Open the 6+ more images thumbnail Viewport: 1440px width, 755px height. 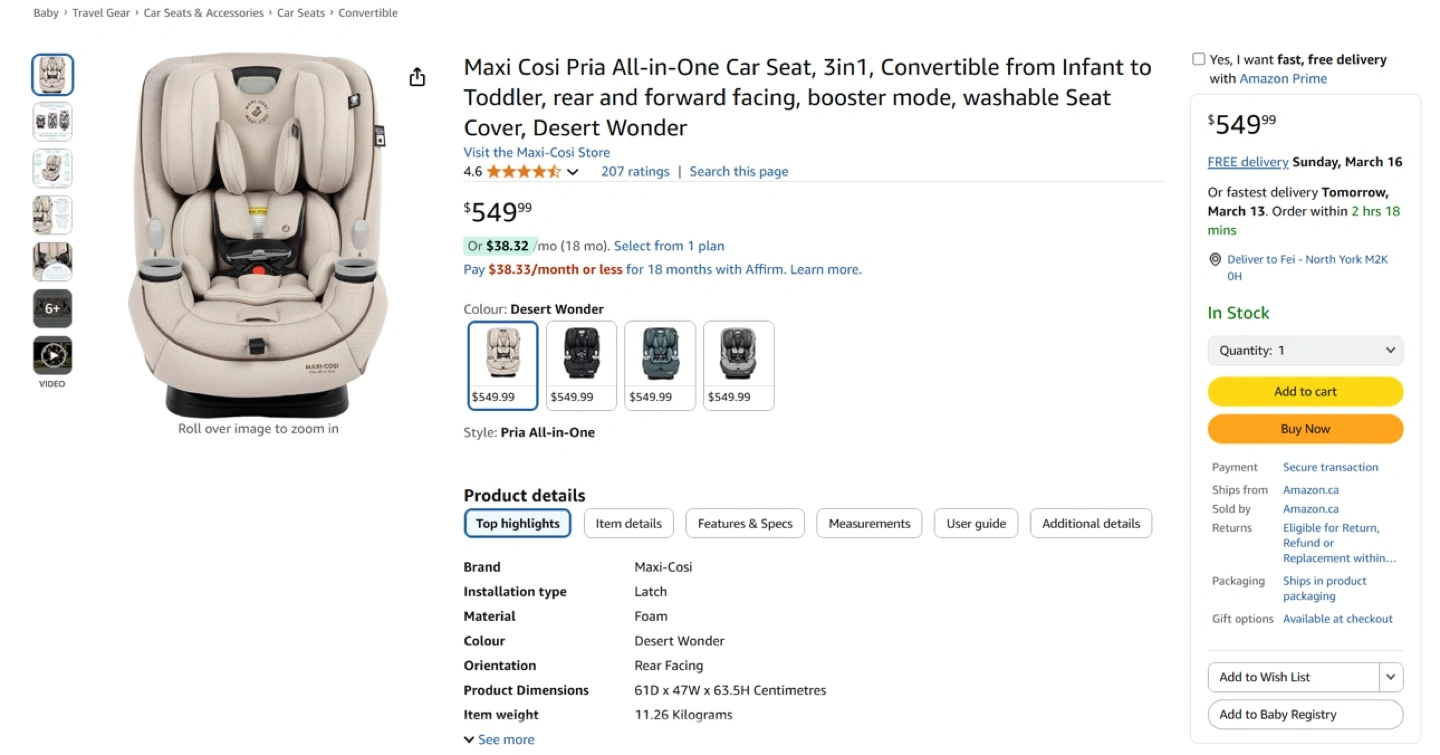pyautogui.click(x=52, y=309)
